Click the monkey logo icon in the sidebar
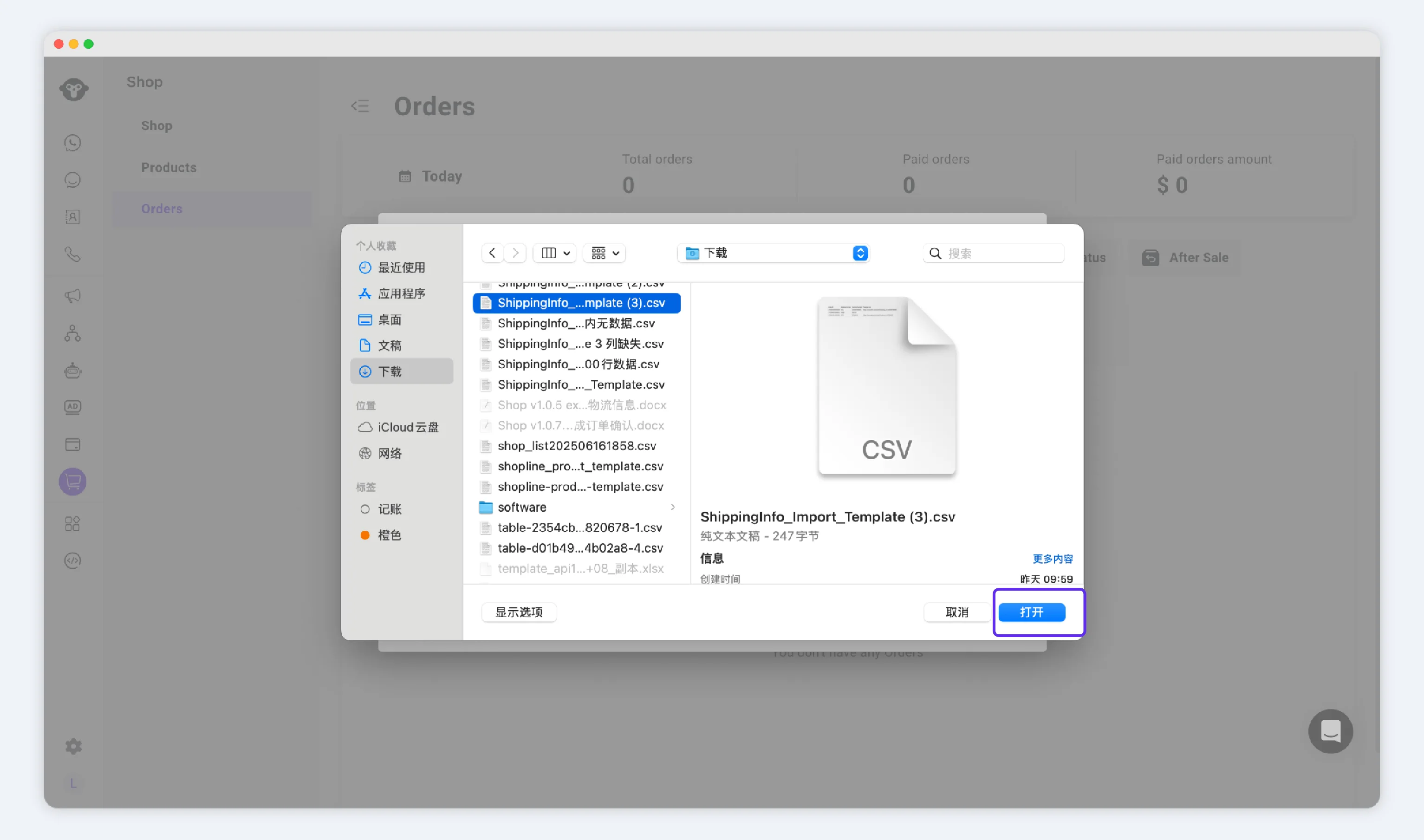This screenshot has width=1424, height=840. pos(73,89)
